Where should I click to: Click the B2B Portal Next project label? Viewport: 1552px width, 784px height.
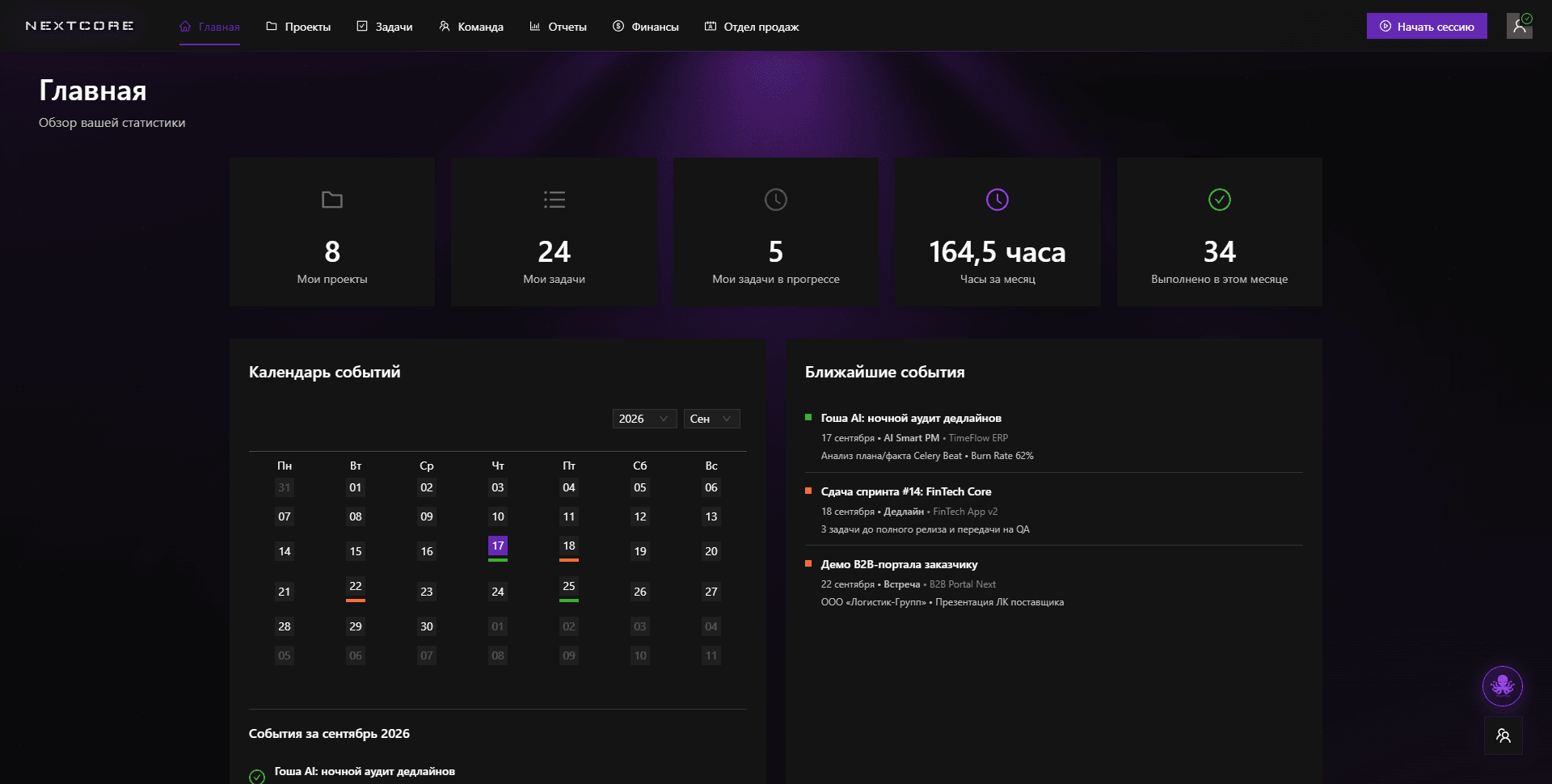pyautogui.click(x=963, y=584)
